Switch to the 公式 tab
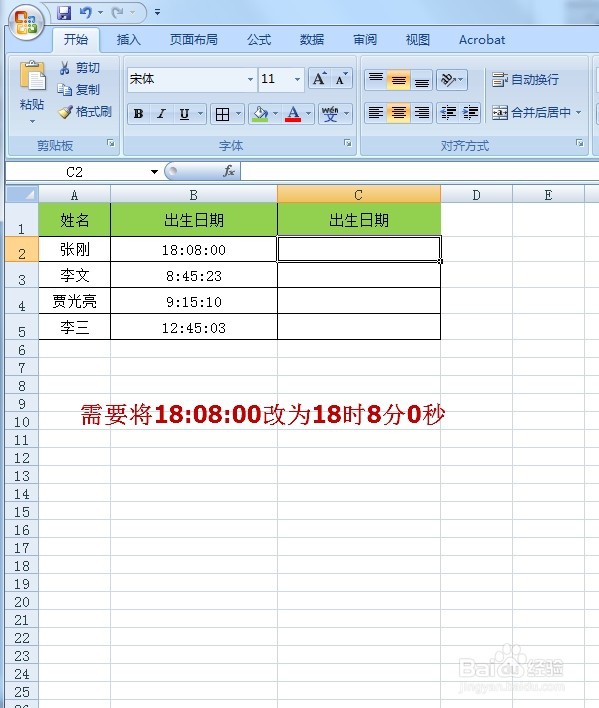Screen dimensions: 599x708 [259, 40]
